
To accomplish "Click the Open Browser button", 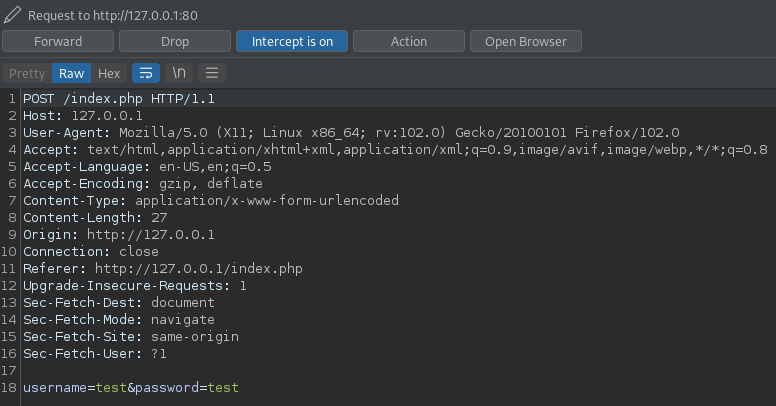I will pyautogui.click(x=525, y=41).
